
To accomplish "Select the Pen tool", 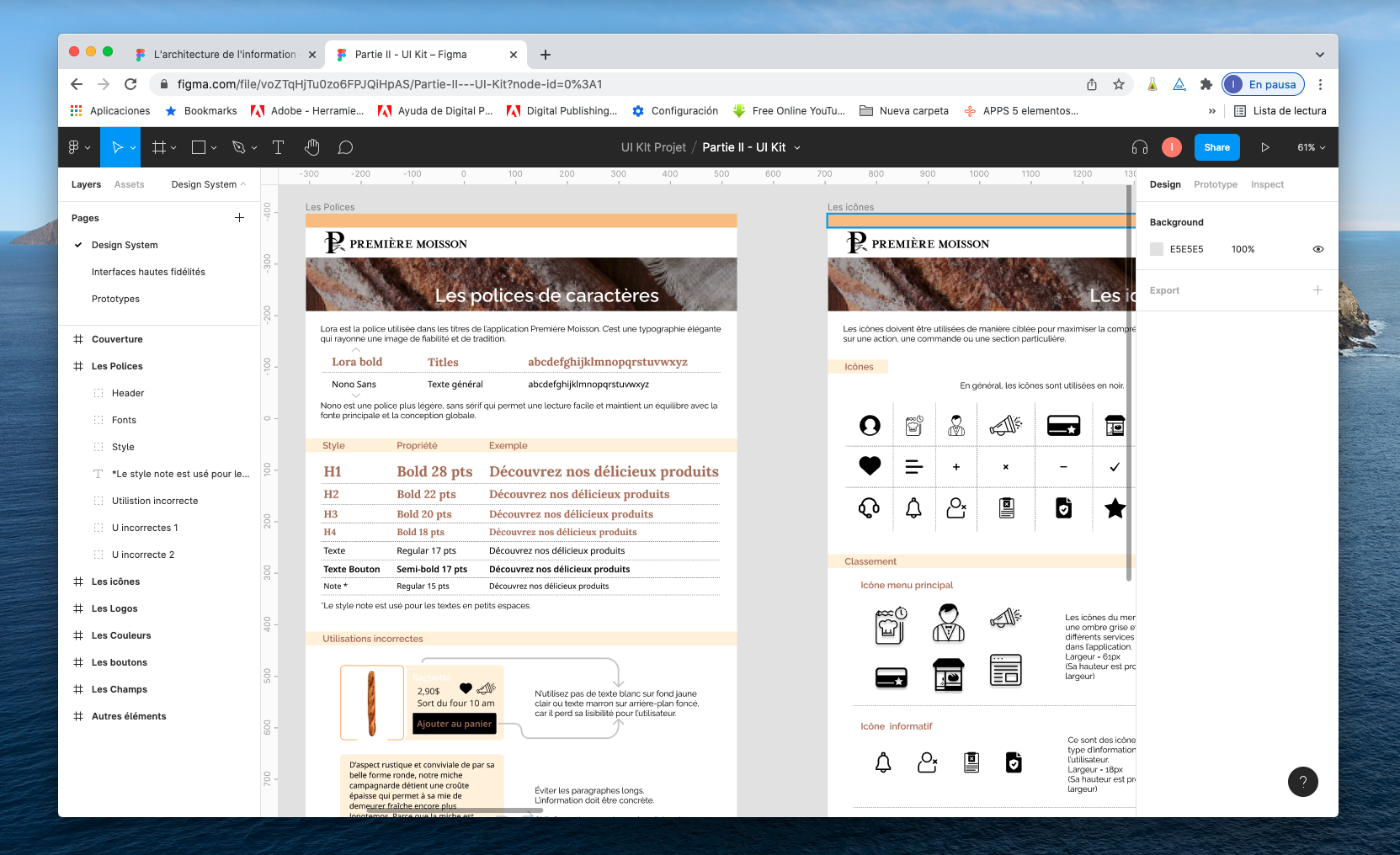I will pos(238,147).
